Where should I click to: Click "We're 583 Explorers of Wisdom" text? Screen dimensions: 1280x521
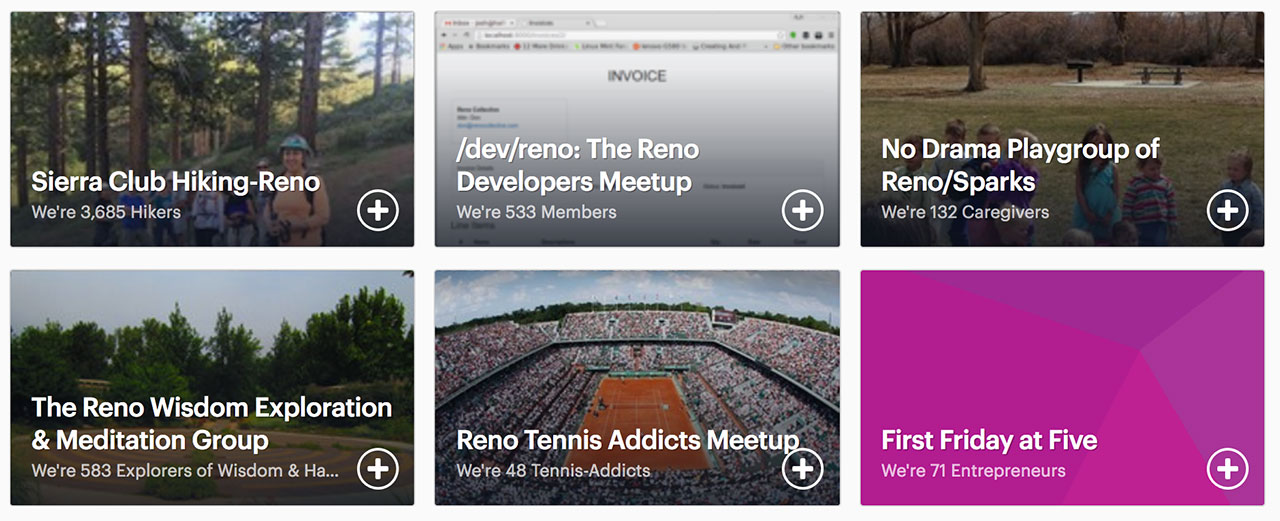click(185, 470)
